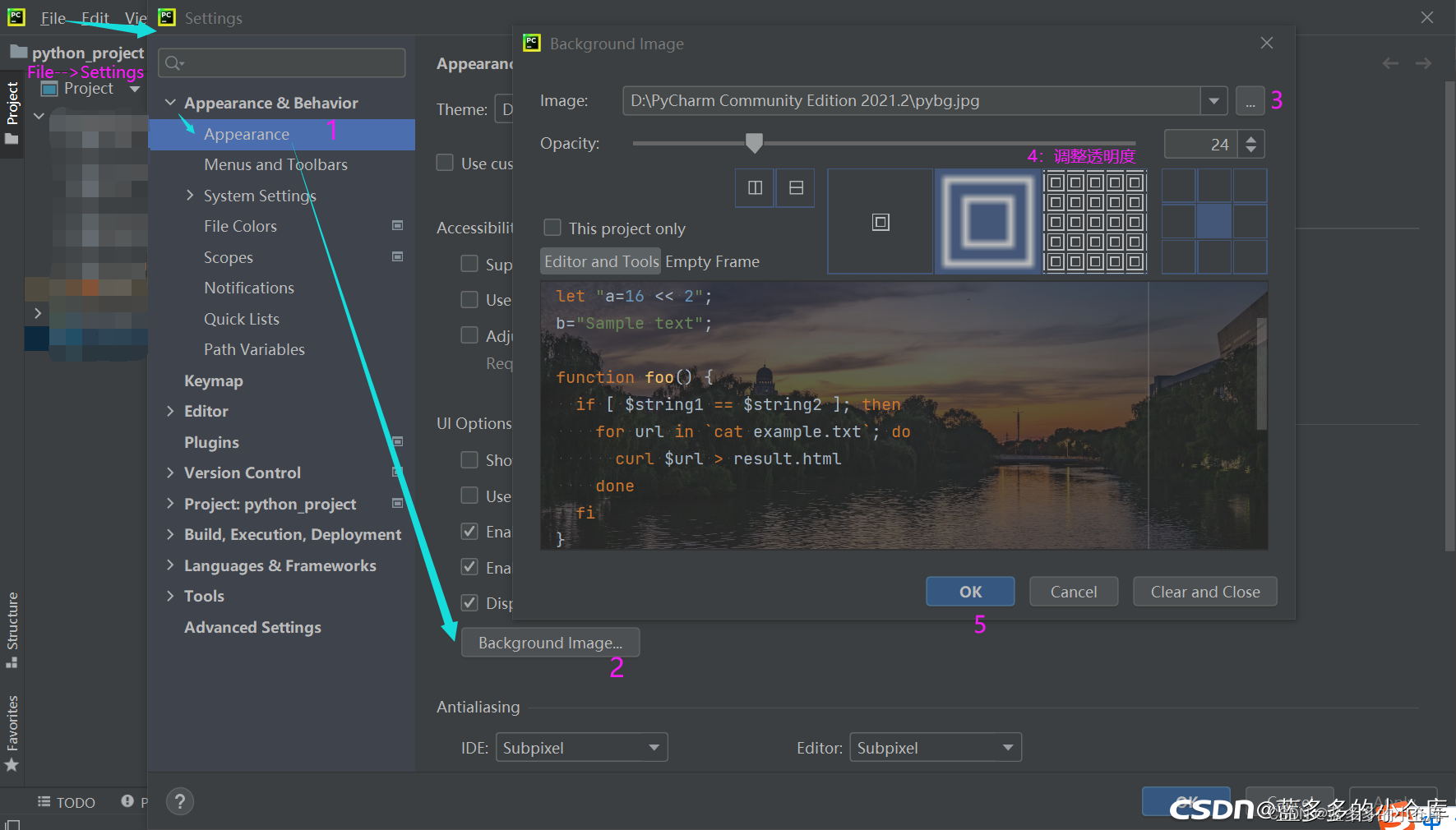Expand System Settings in the tree

[x=190, y=196]
